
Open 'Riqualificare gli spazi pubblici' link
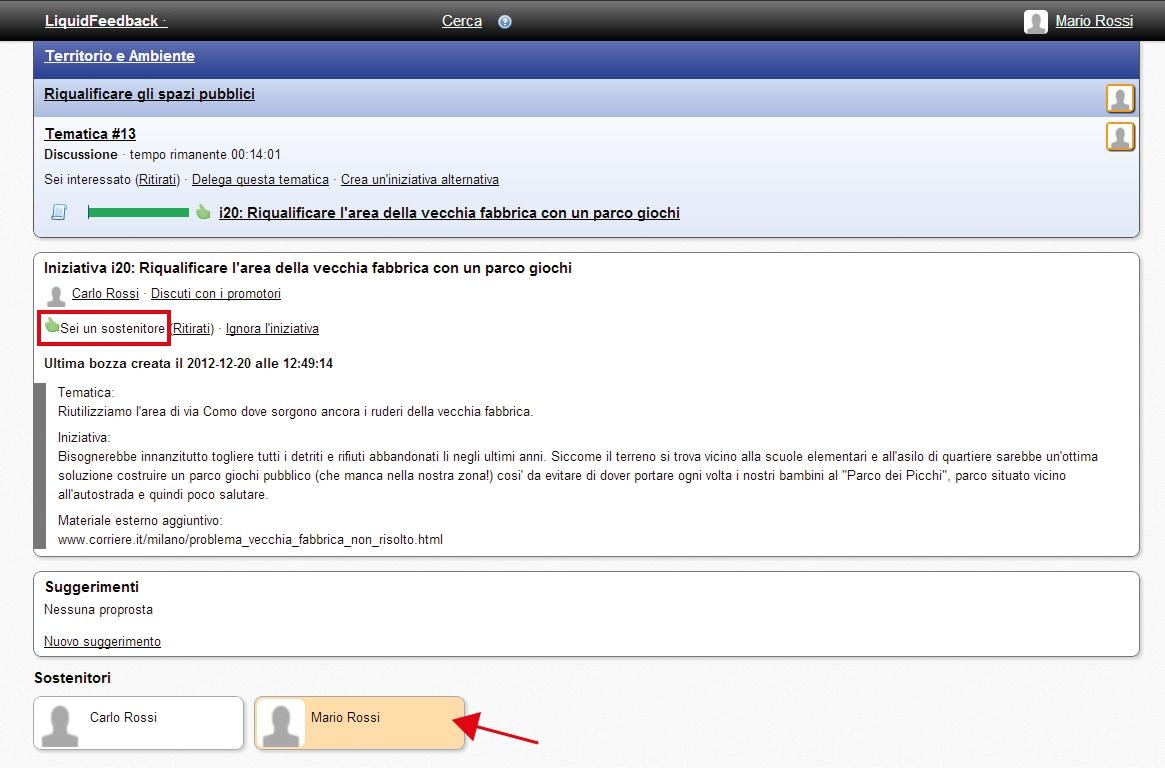[149, 94]
